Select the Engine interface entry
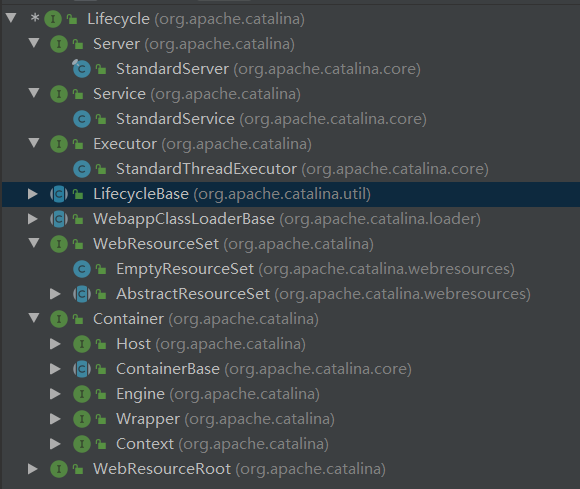The image size is (580, 489). point(218,394)
